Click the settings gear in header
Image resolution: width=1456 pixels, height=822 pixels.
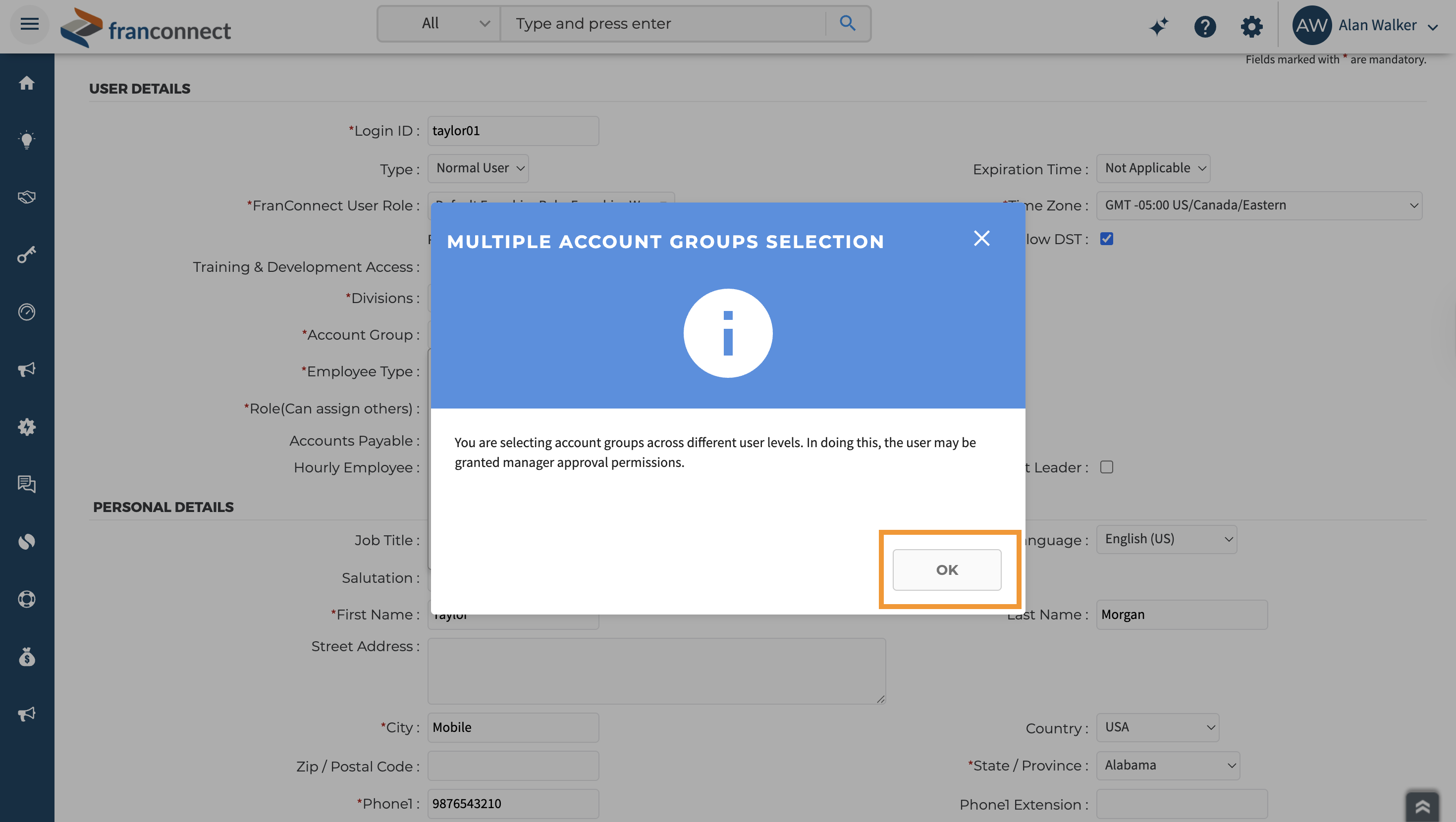[1251, 26]
